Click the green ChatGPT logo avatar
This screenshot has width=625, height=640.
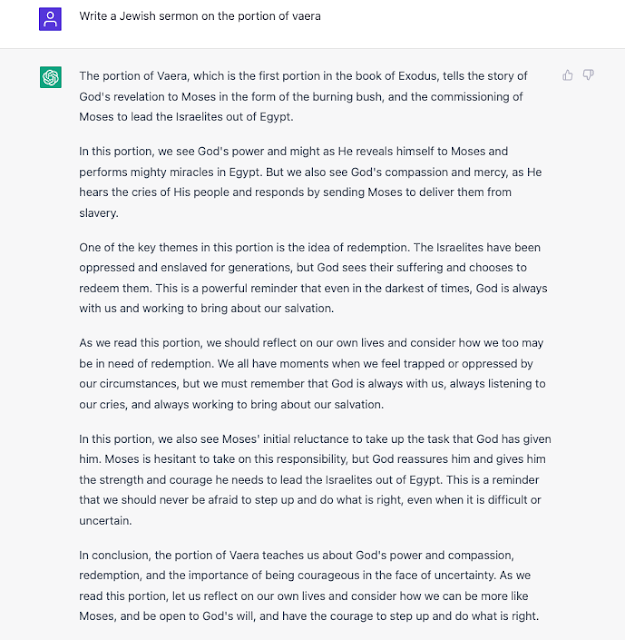51,77
